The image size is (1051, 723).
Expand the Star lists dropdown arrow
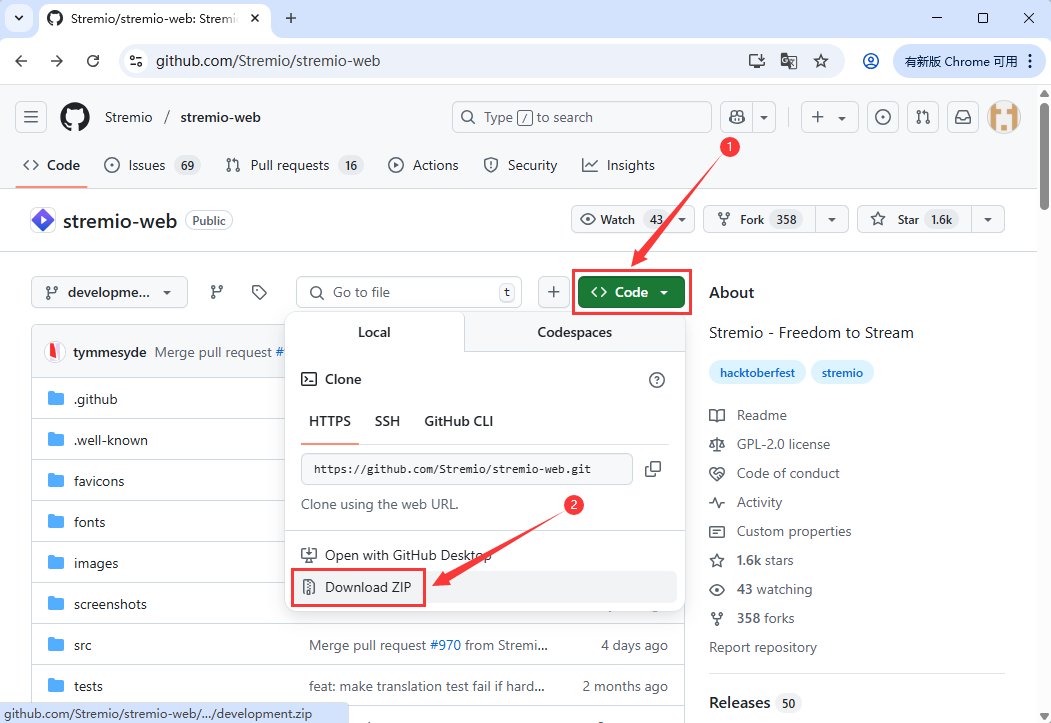[988, 219]
